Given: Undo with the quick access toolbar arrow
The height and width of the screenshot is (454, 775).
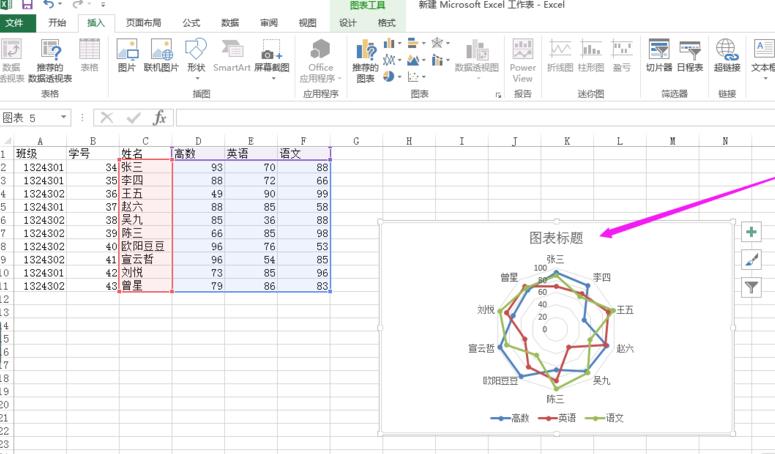Looking at the screenshot, I should [x=48, y=4].
